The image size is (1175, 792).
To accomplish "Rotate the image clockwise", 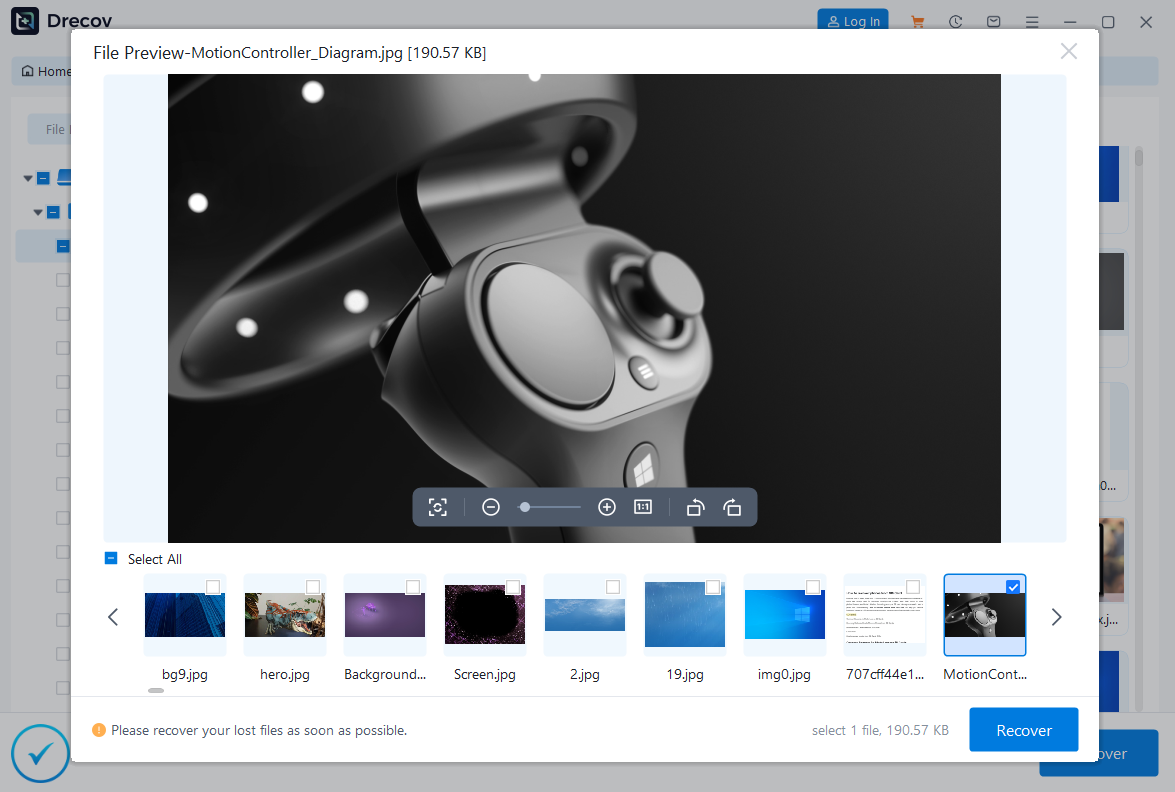I will click(x=733, y=507).
